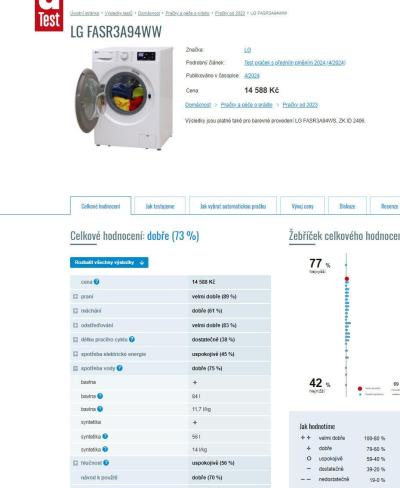The width and height of the screenshot is (400, 488).
Task: Click velmi dobře legend entry
Action: coord(332,438)
